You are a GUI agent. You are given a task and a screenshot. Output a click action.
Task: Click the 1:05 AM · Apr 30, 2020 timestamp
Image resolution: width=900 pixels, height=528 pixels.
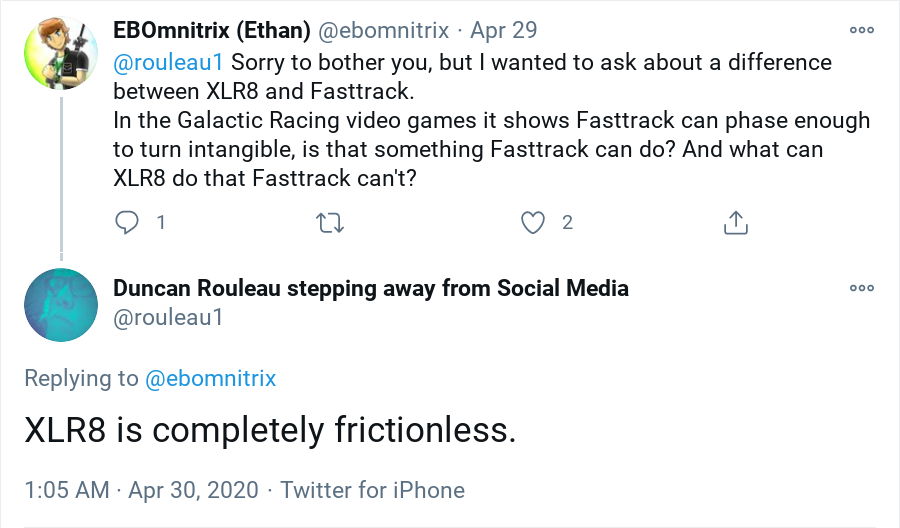[141, 490]
